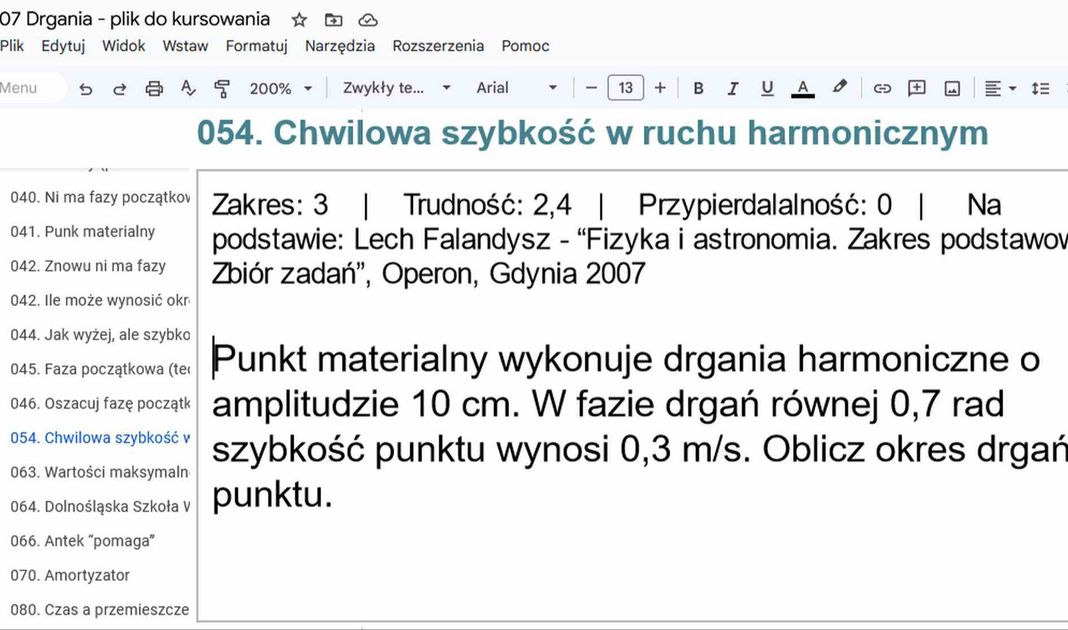Open the Wstaw menu
The image size is (1068, 630).
pos(185,46)
